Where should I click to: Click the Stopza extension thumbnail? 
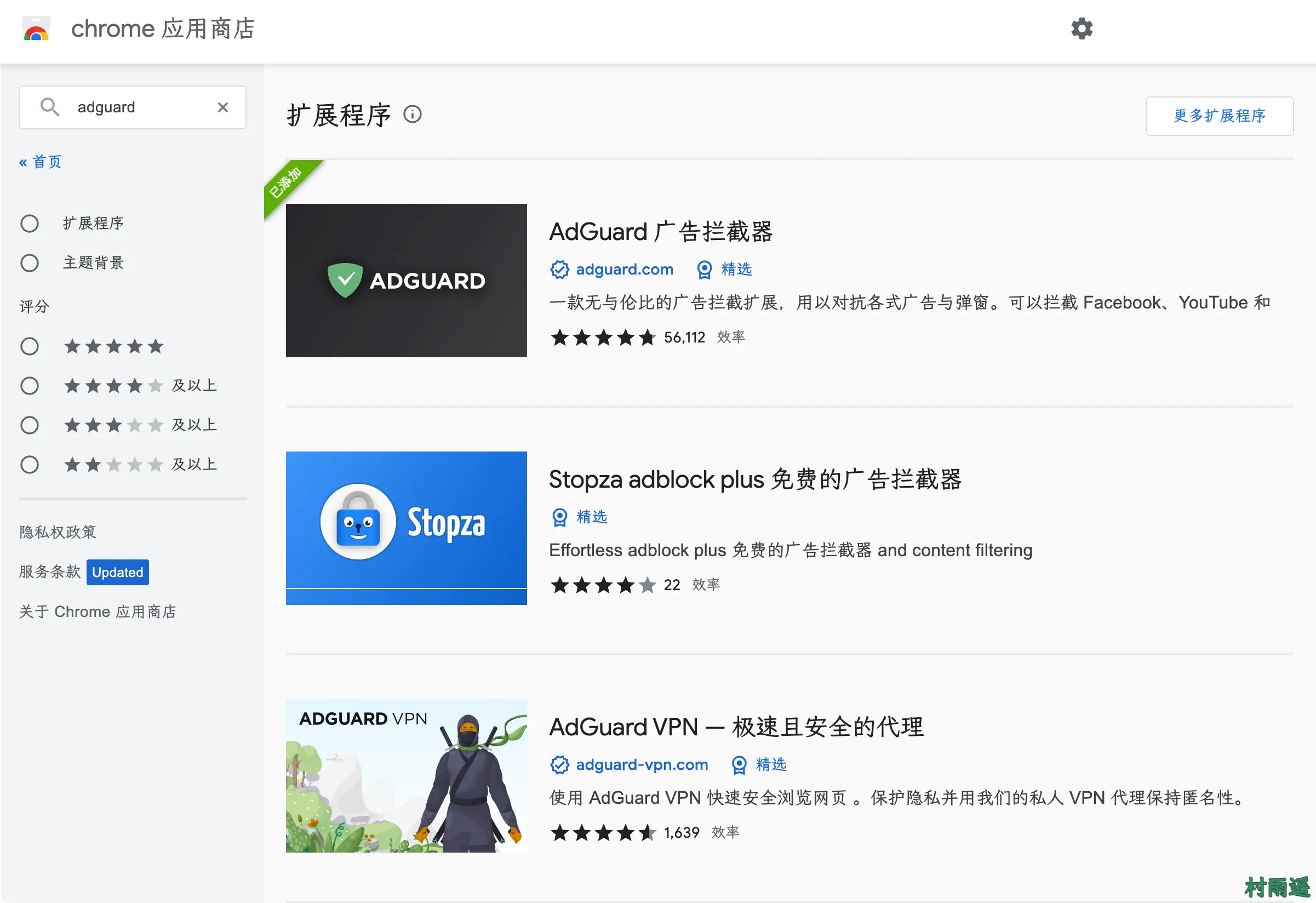[406, 528]
